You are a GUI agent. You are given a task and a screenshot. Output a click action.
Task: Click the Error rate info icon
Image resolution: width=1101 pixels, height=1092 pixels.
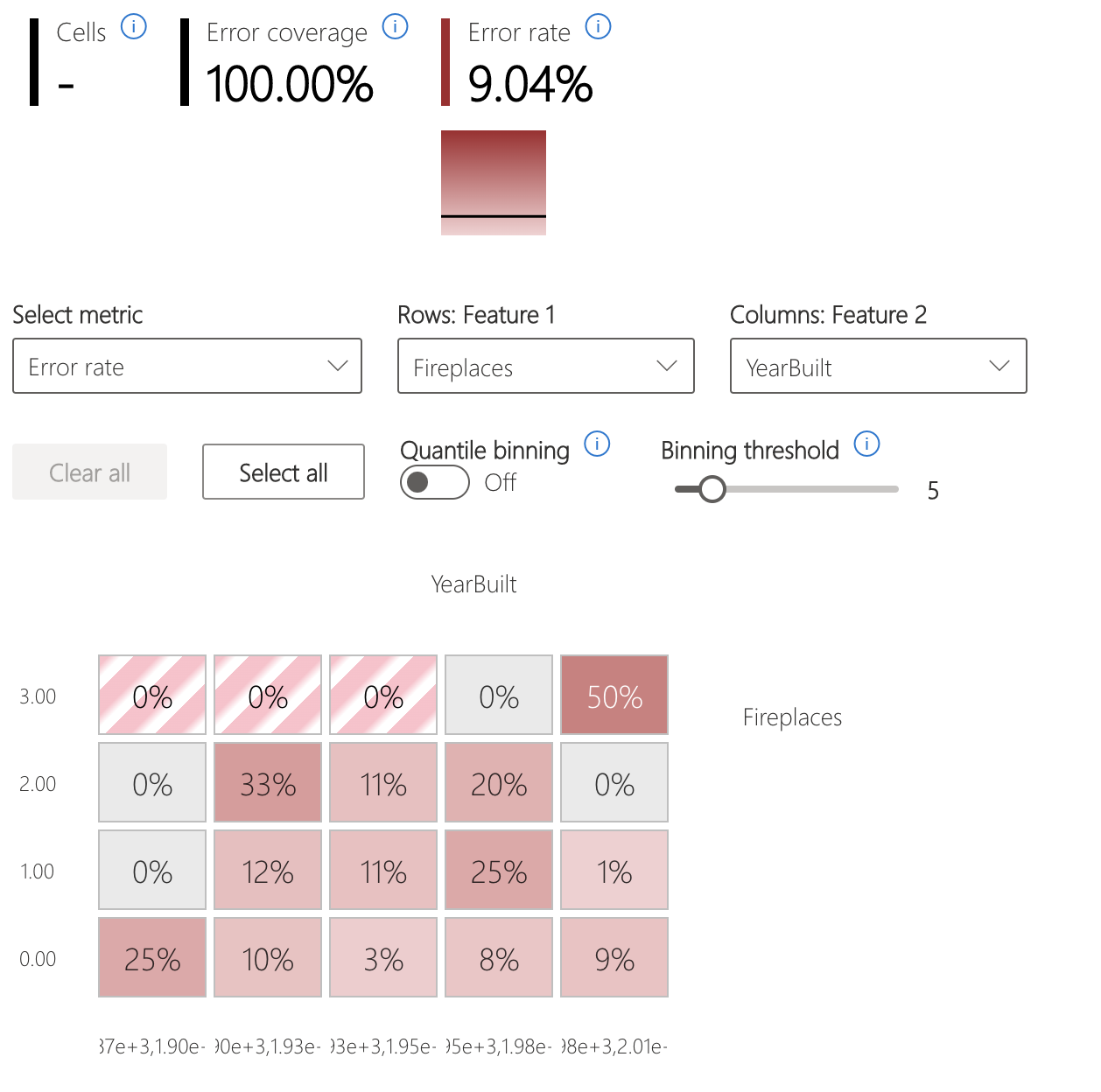click(x=598, y=26)
